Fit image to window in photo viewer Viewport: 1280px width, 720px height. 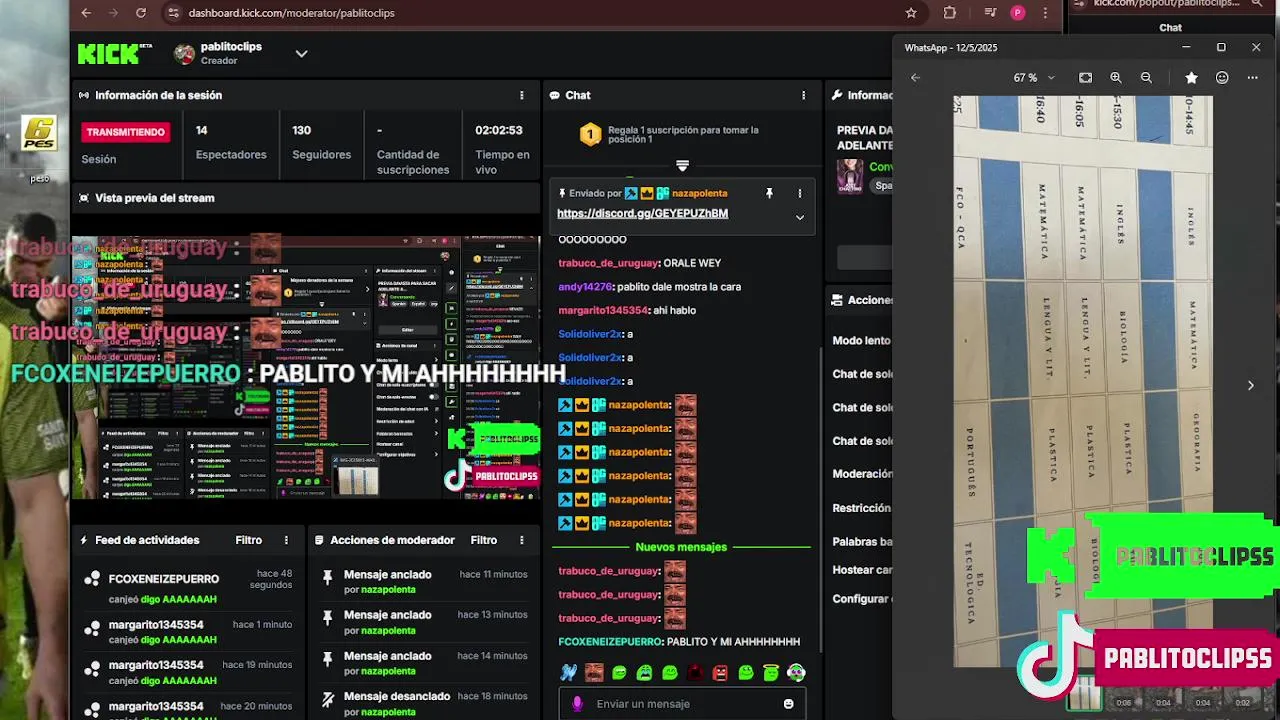click(1085, 77)
